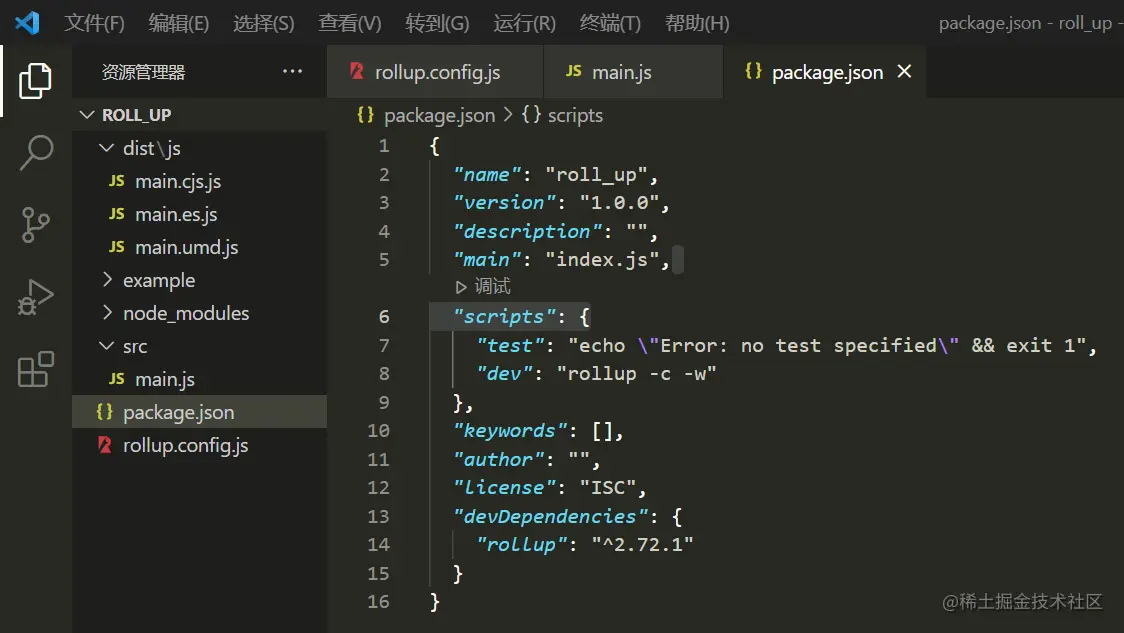Click the rollup icon on rollup.config.js tab
Image resolution: width=1124 pixels, height=633 pixels.
click(356, 71)
